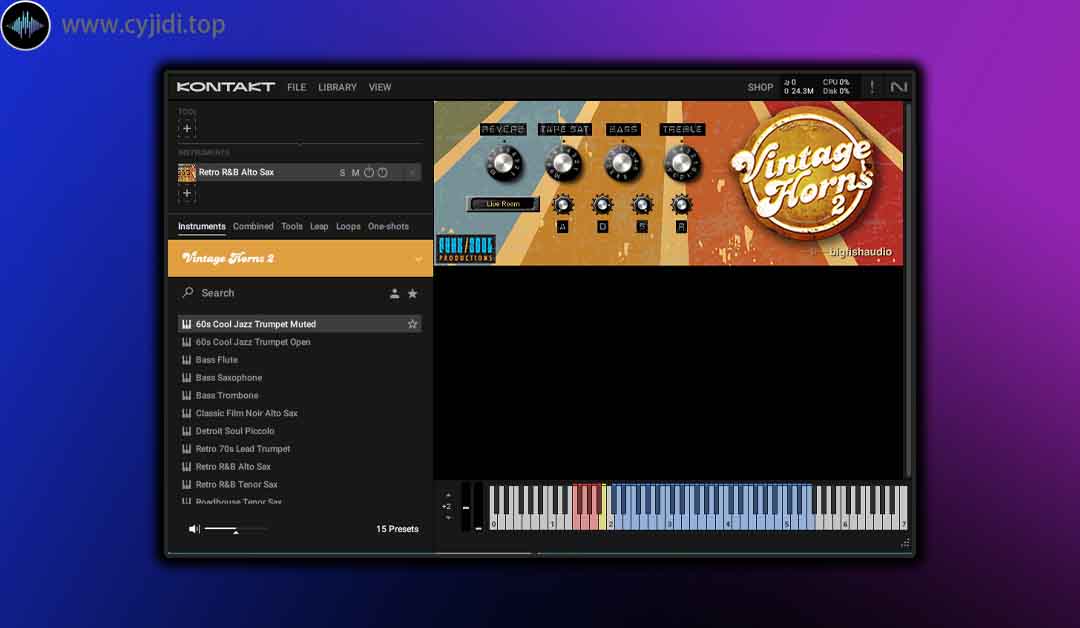
Task: Open the Live Room reverb type dropdown
Action: tap(503, 204)
